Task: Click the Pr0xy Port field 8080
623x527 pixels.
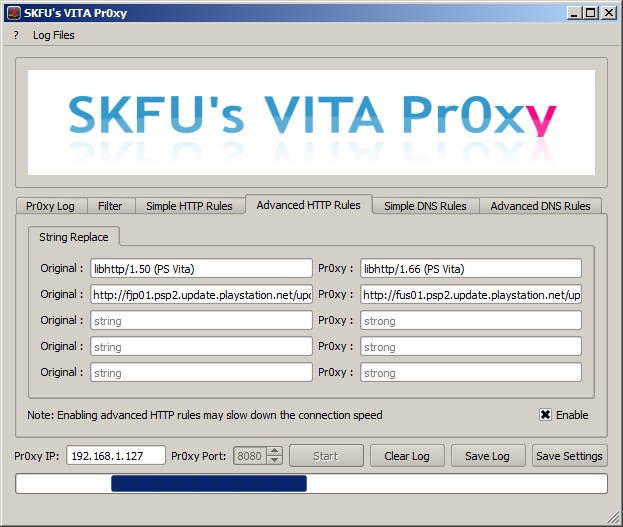Action: pos(250,455)
